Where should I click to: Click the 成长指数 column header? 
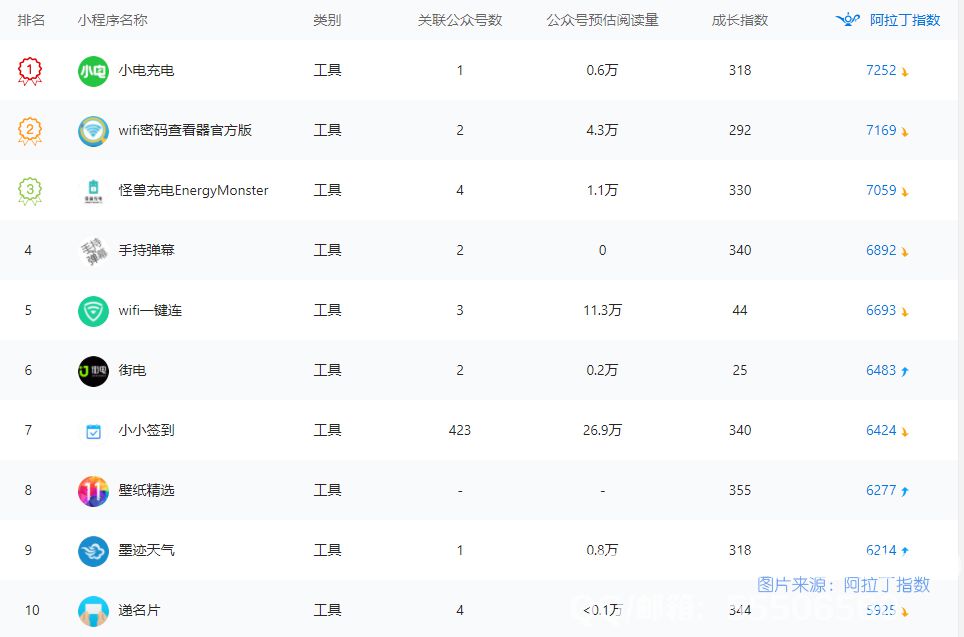[x=740, y=20]
